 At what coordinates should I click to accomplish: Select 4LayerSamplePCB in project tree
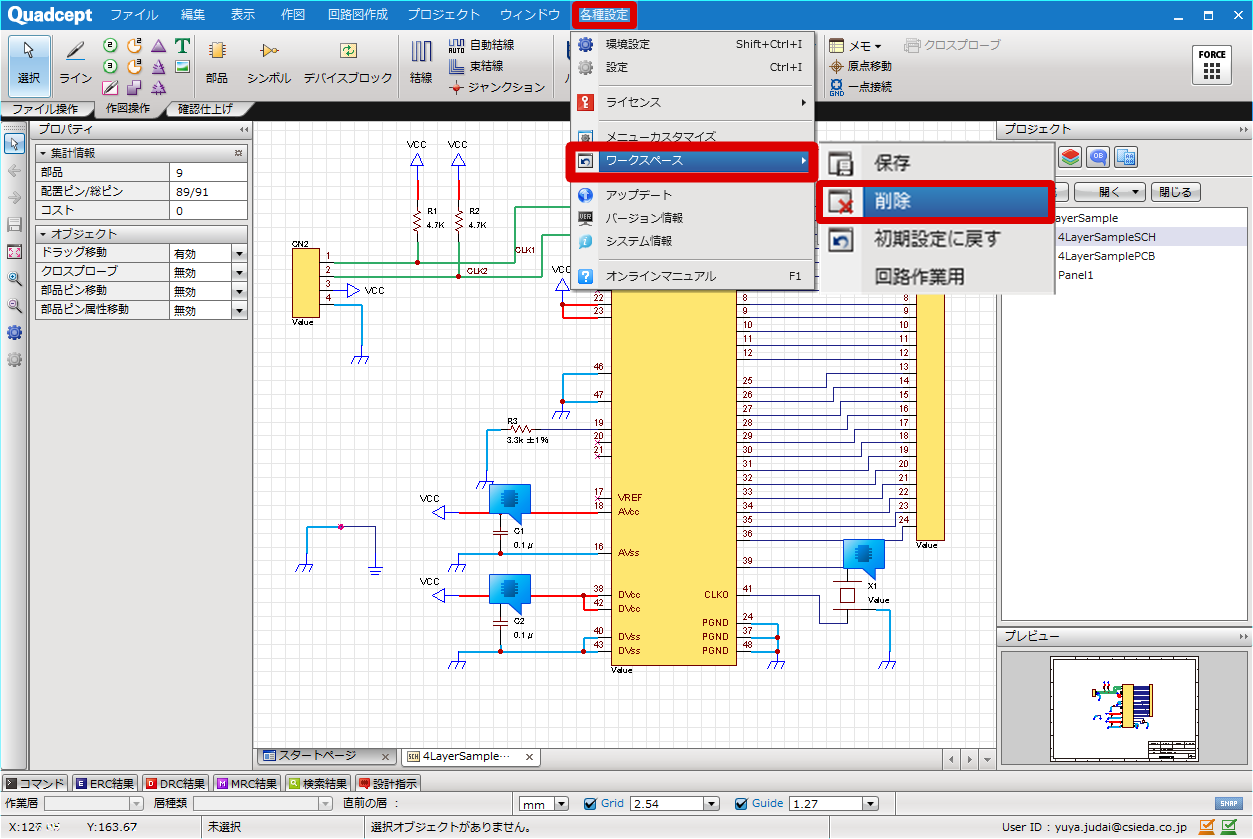(x=1106, y=256)
